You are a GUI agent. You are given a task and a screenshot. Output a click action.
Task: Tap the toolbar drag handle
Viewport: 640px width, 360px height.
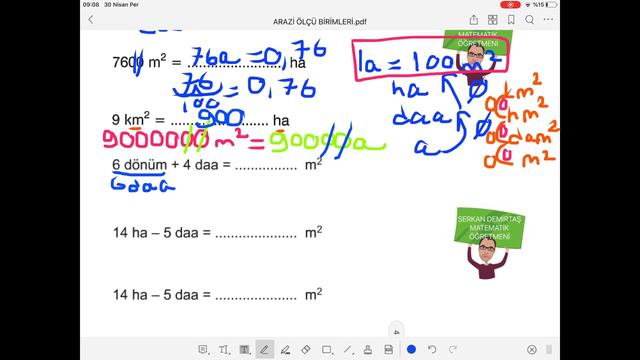point(549,349)
